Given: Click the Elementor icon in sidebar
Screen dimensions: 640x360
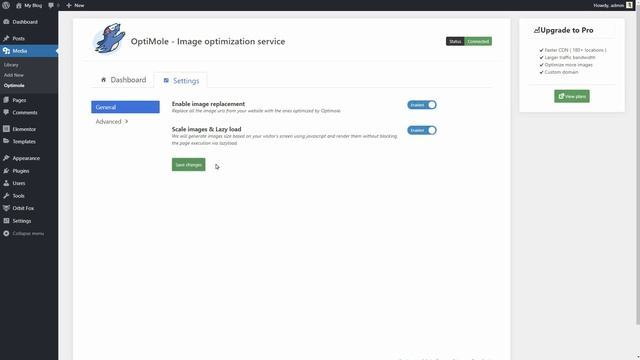Looking at the screenshot, I should point(6,129).
